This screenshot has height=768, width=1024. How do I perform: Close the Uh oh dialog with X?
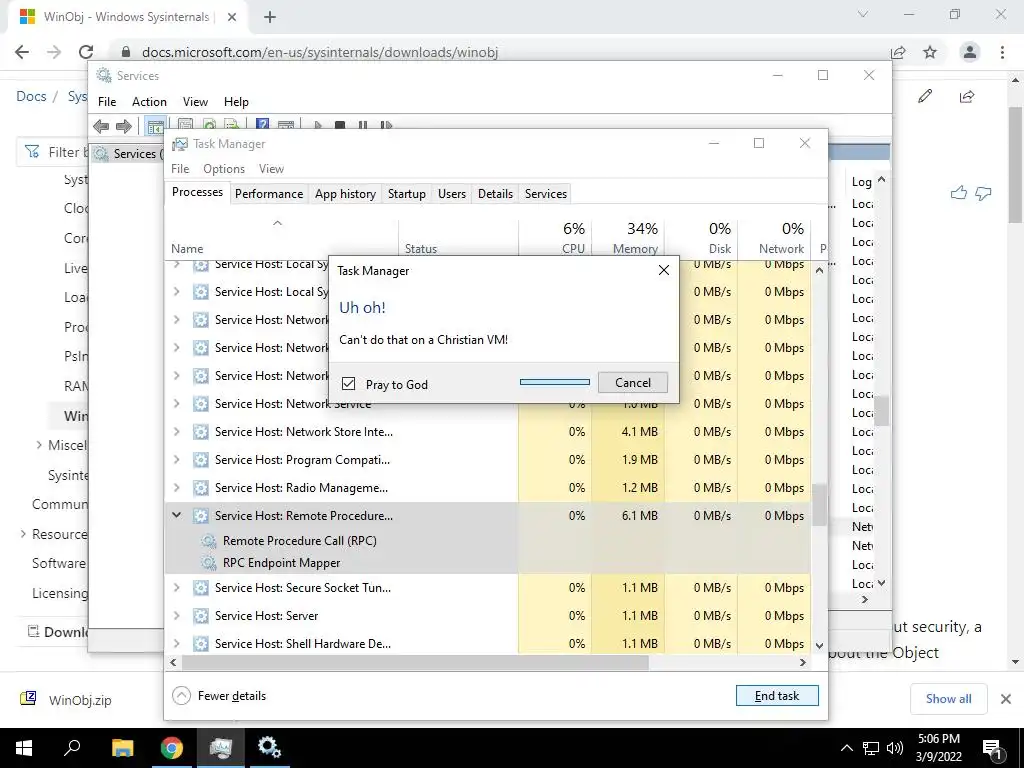(x=664, y=270)
